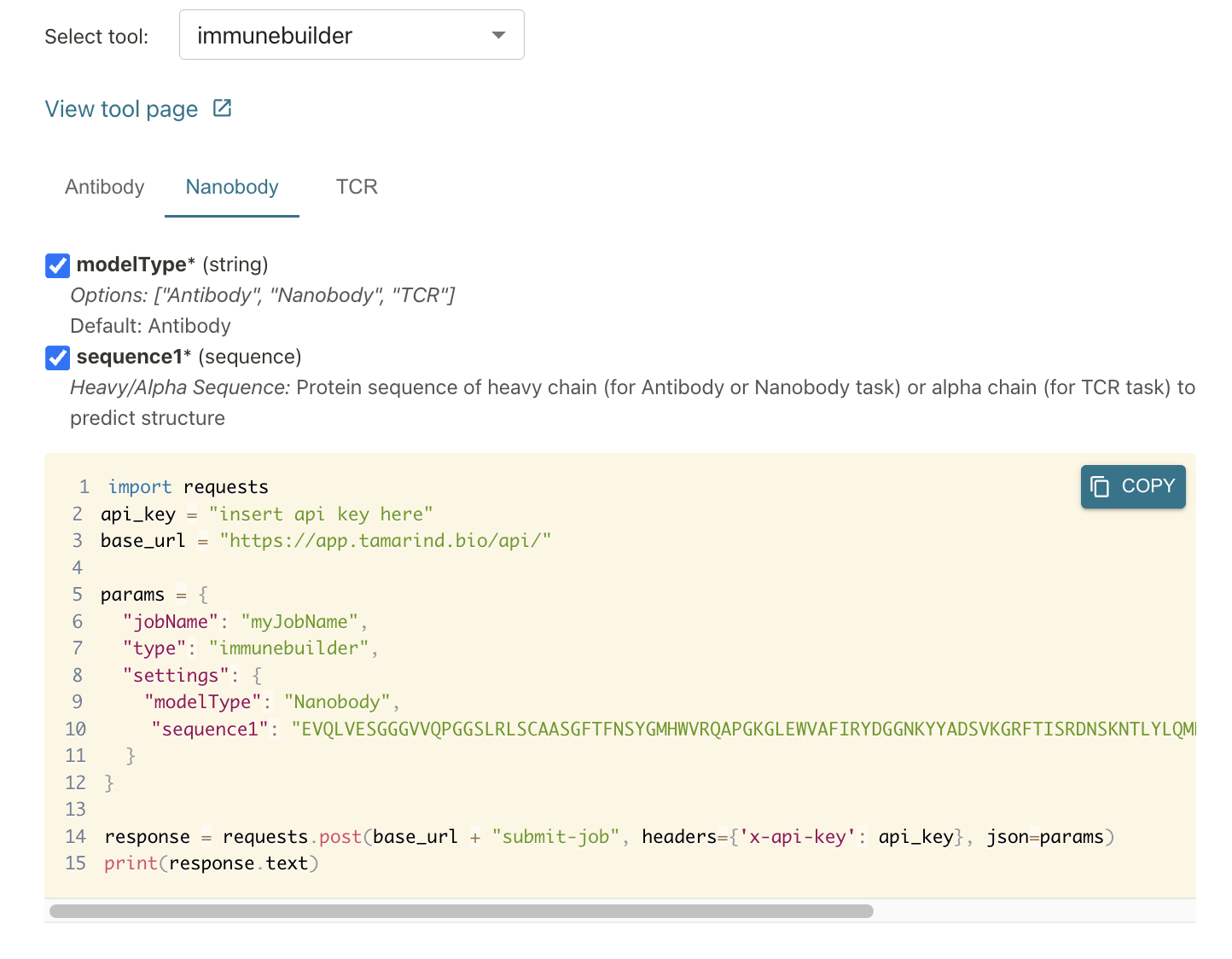Open the immunebuilder tool selection dropdown
The width and height of the screenshot is (1232, 959).
tap(352, 35)
